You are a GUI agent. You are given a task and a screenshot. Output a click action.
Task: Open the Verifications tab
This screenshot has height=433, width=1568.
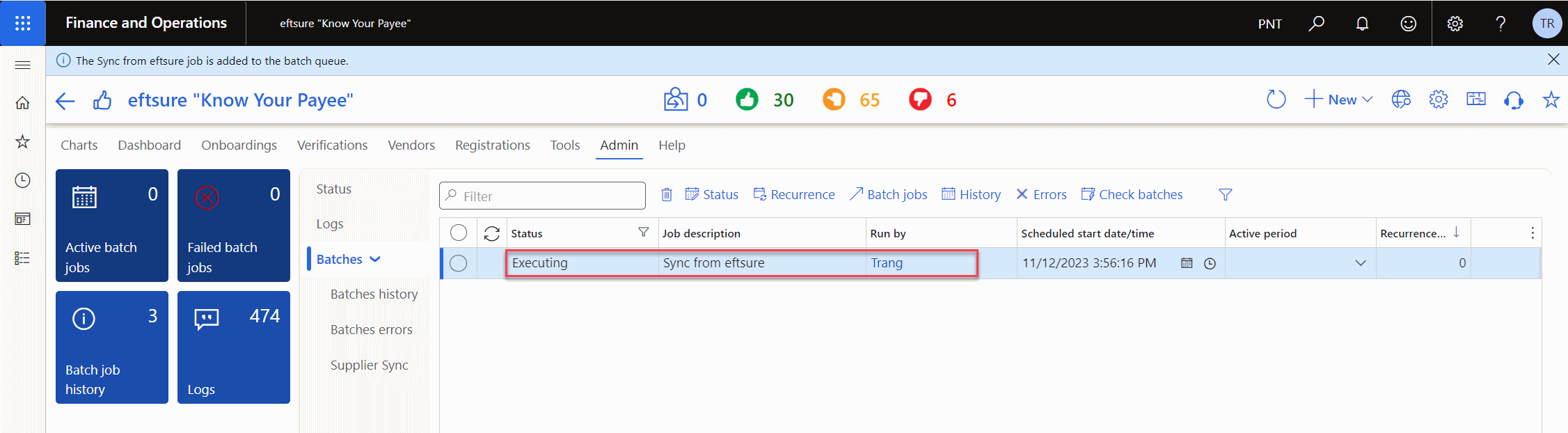(332, 145)
